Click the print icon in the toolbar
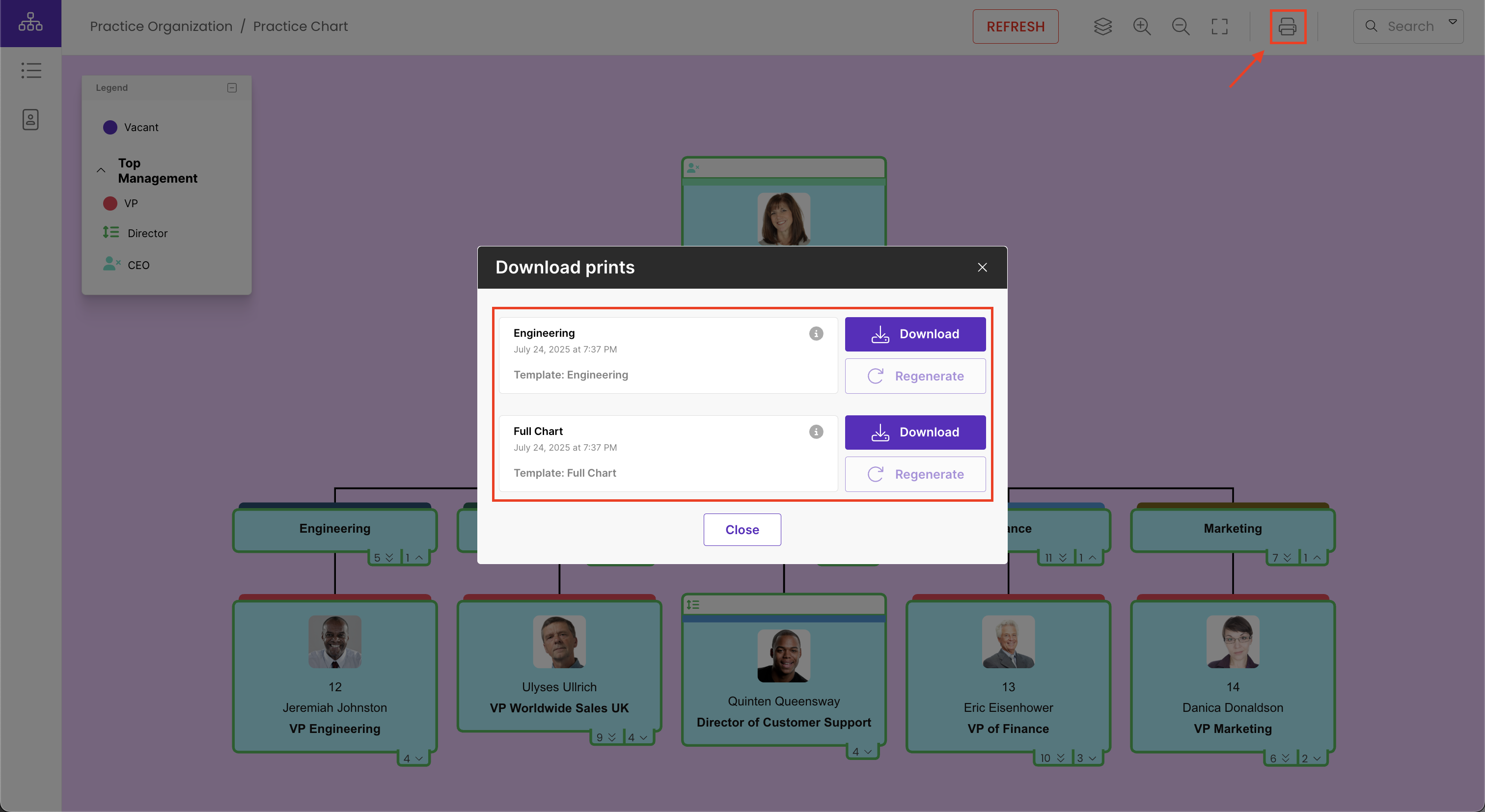Screen dimensions: 1485x812 pyautogui.click(x=1287, y=27)
